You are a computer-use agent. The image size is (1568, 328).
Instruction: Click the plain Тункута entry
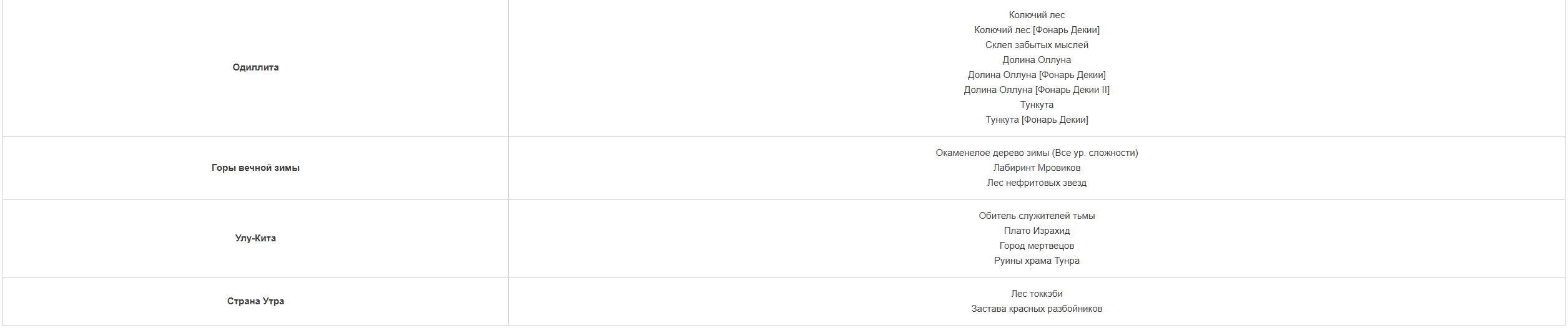(x=1037, y=105)
